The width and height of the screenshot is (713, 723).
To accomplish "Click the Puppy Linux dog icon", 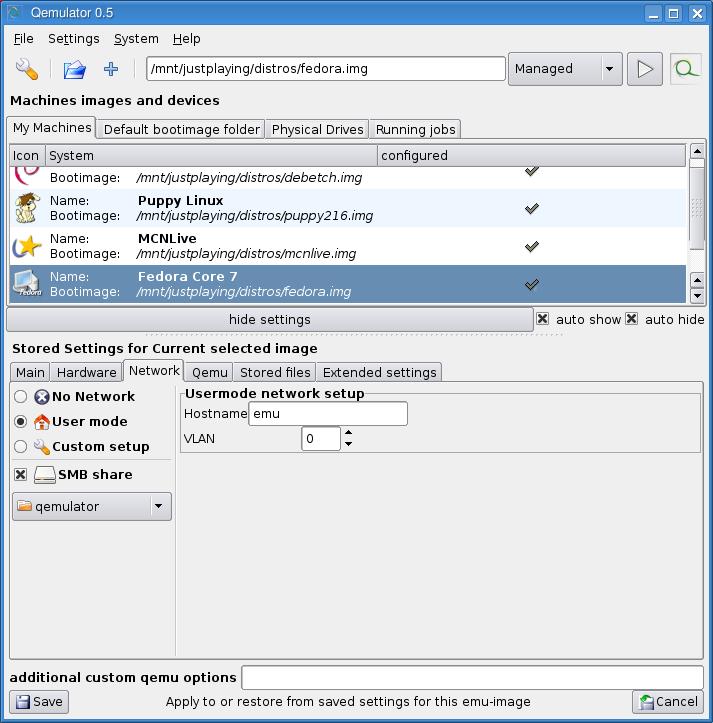I will [x=27, y=208].
